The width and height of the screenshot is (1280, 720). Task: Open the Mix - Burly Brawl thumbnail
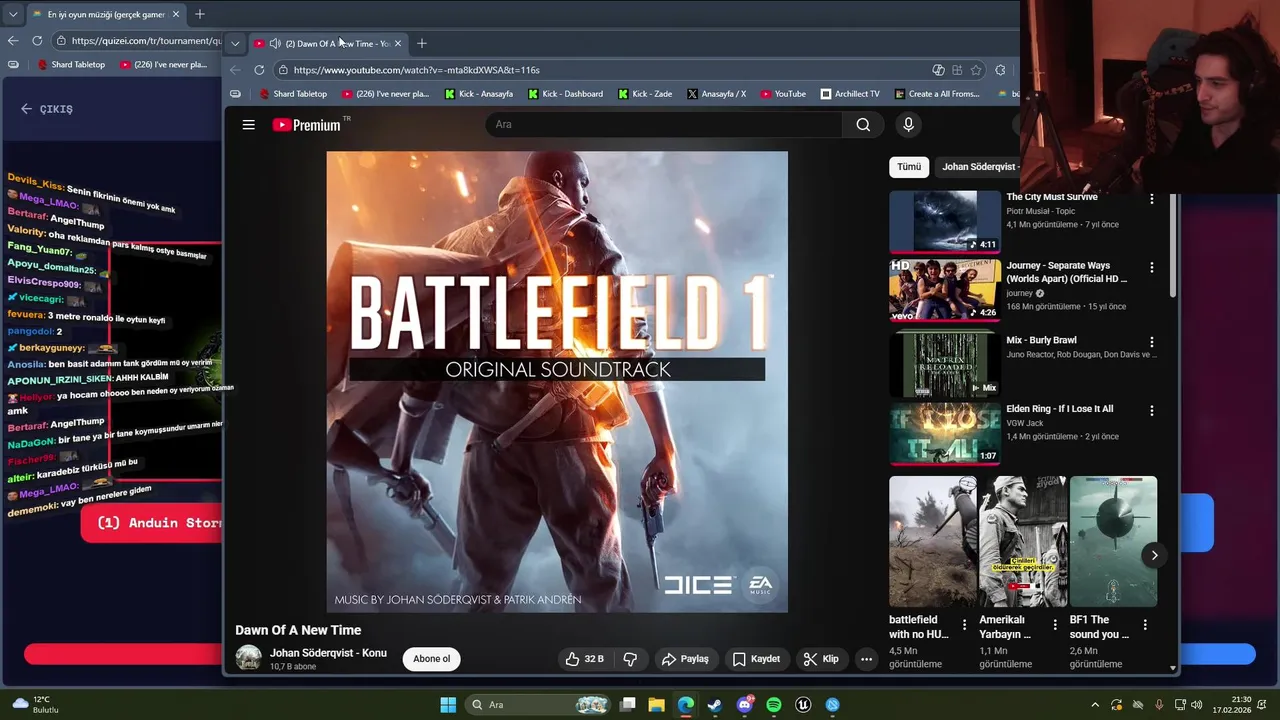click(945, 365)
